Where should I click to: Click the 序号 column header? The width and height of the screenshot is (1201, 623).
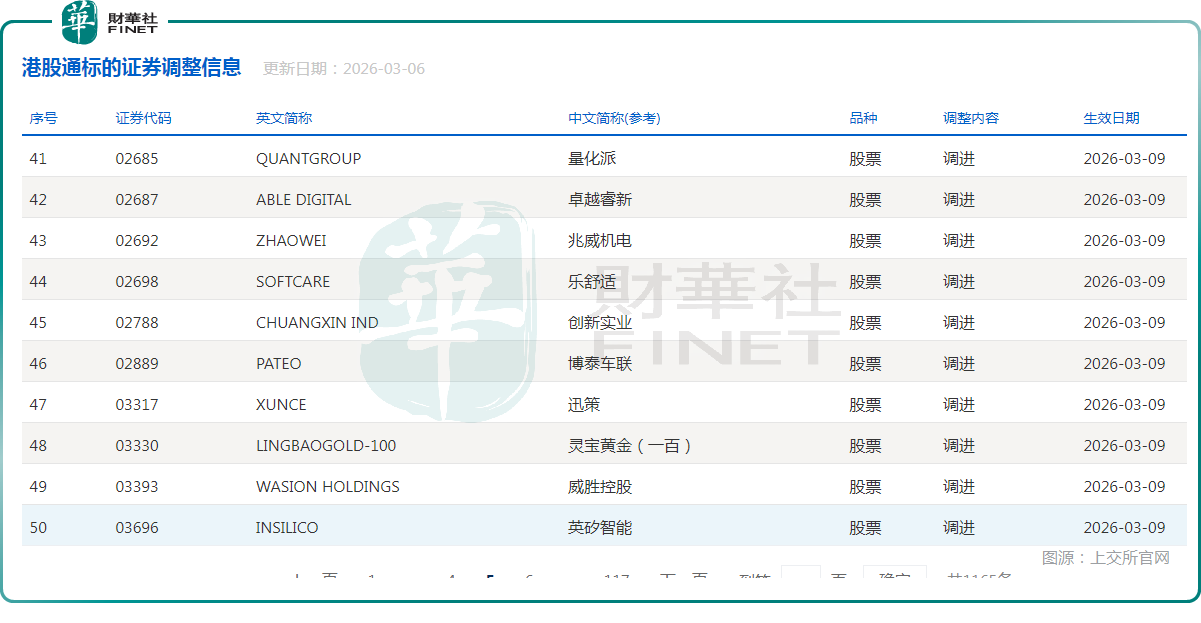tap(43, 118)
